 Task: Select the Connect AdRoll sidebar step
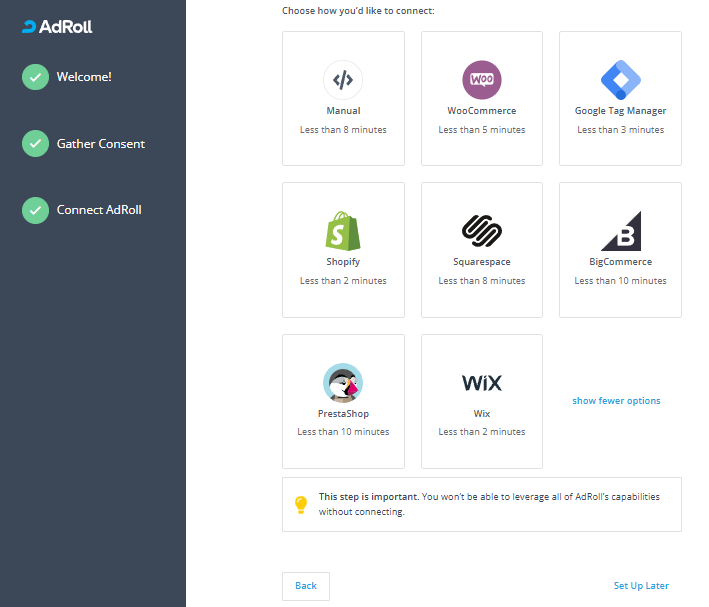tap(99, 210)
